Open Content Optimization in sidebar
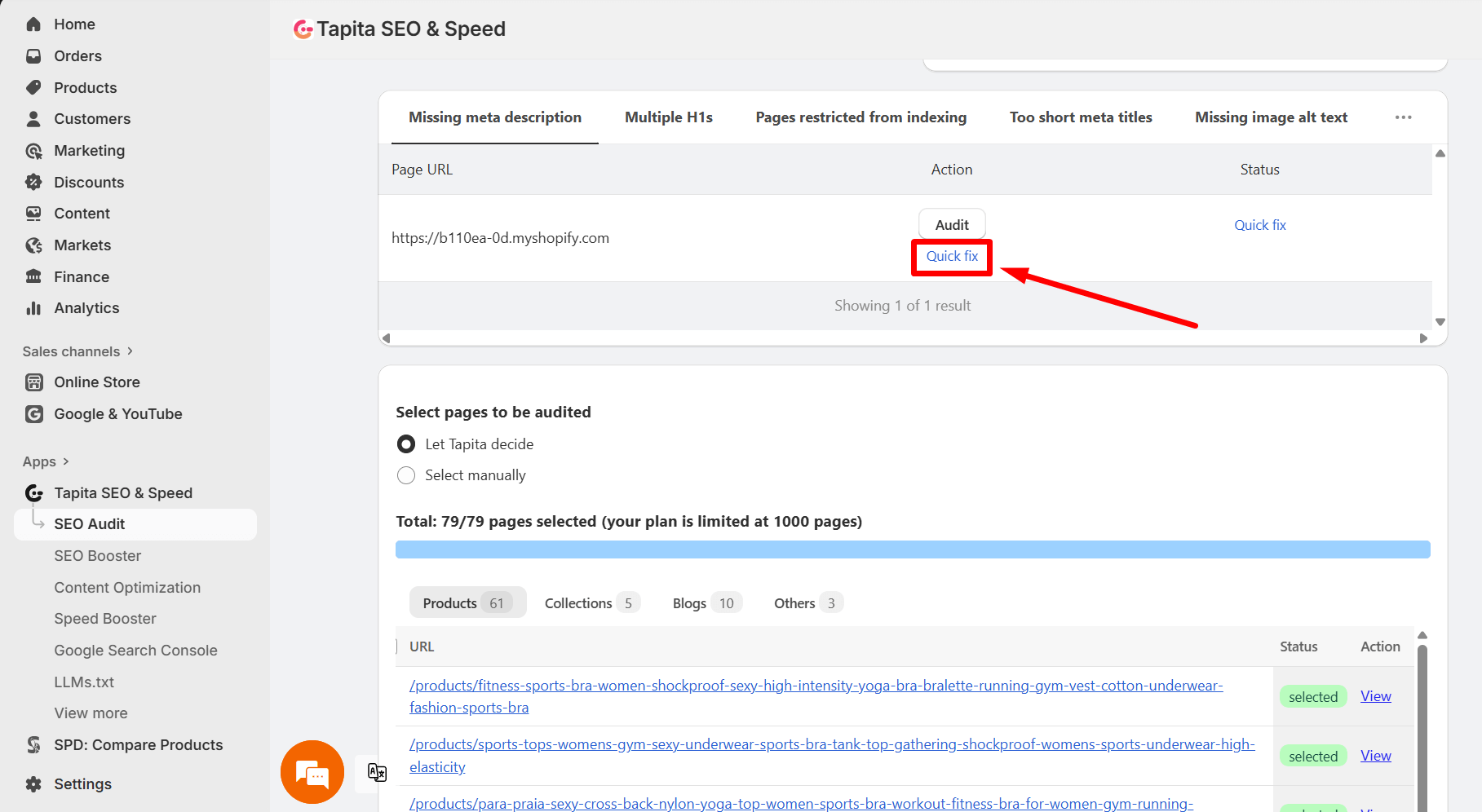Viewport: 1482px width, 812px height. click(127, 588)
